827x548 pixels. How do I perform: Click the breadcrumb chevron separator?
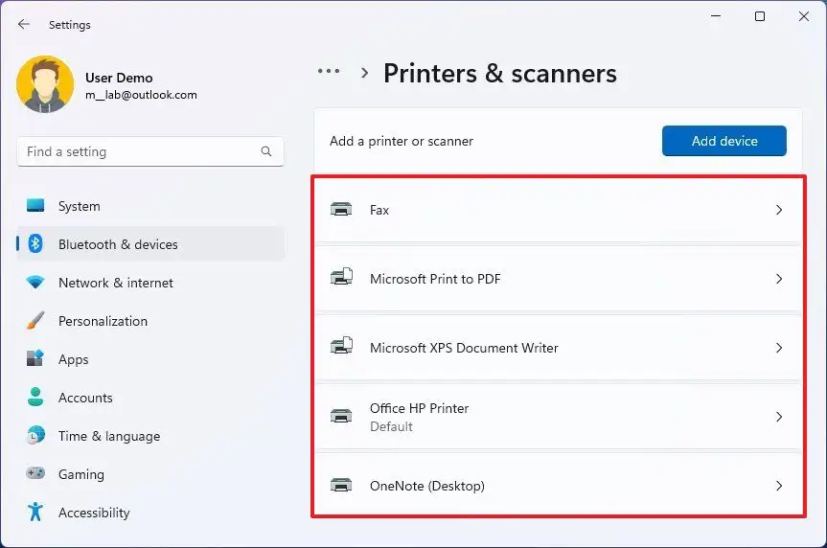[x=364, y=73]
